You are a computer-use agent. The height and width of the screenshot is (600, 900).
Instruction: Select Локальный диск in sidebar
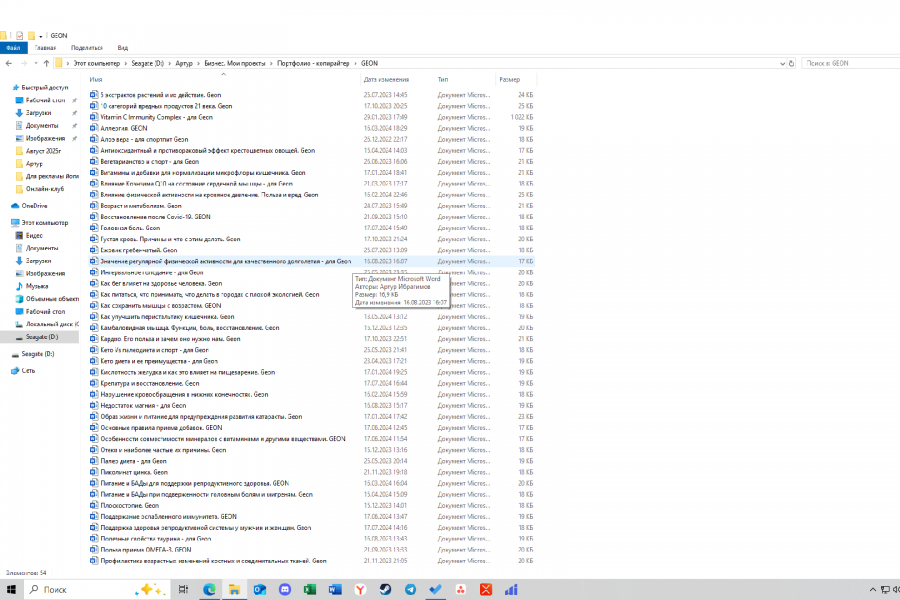(52, 324)
